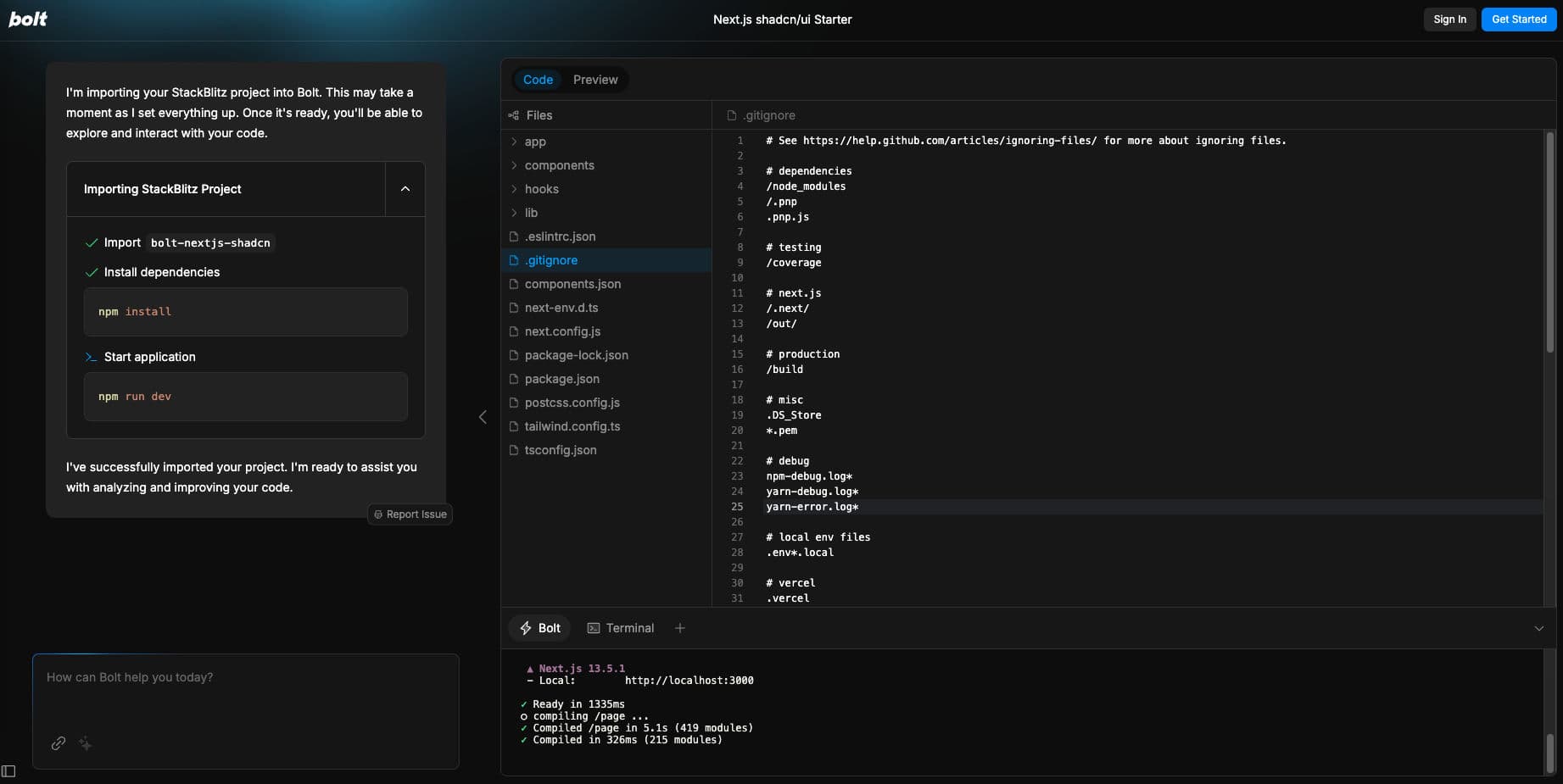Click the Sign In button
Viewport: 1563px width, 784px height.
(x=1449, y=19)
